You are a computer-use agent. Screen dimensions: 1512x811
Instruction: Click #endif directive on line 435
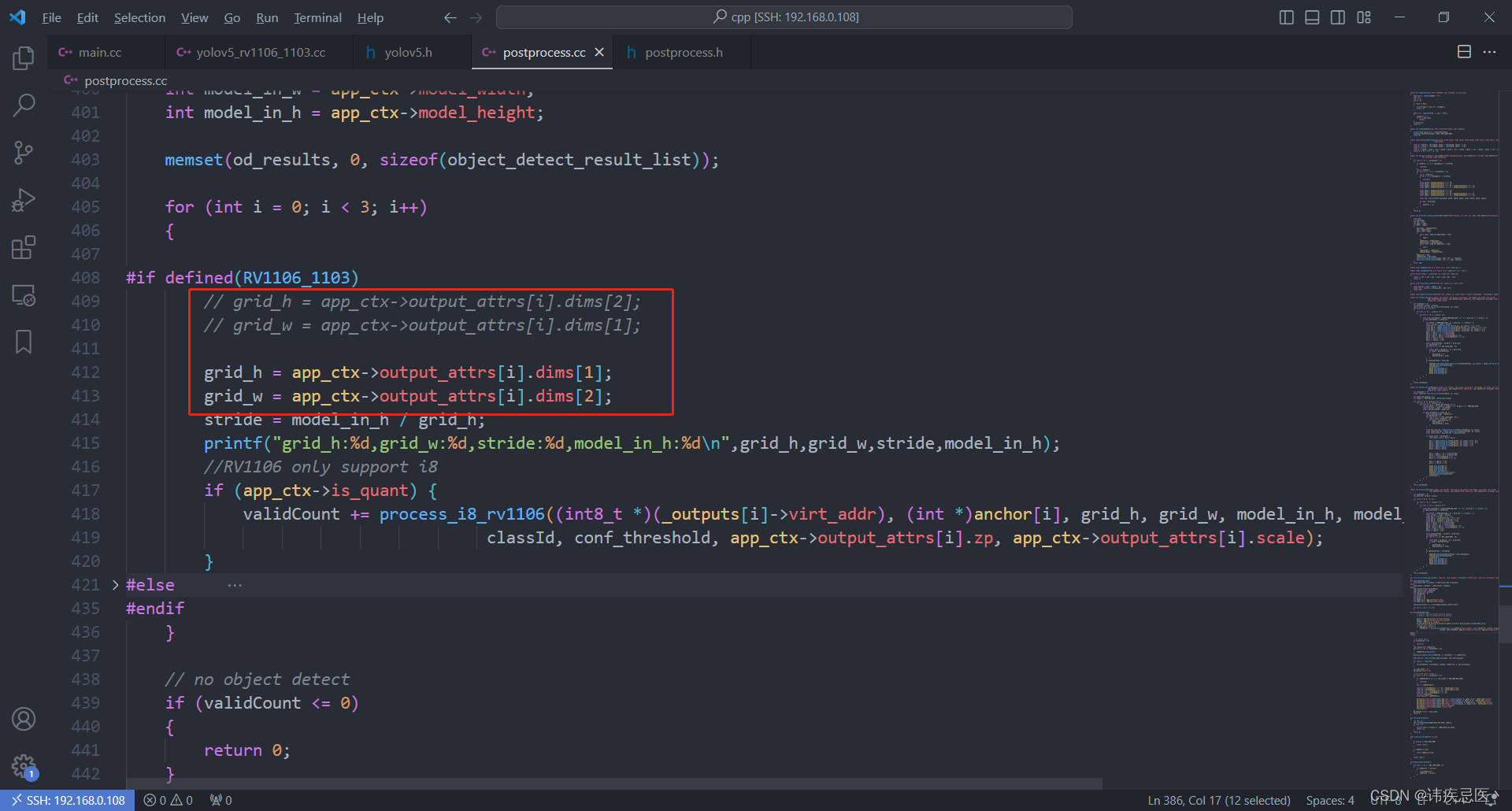coord(155,609)
